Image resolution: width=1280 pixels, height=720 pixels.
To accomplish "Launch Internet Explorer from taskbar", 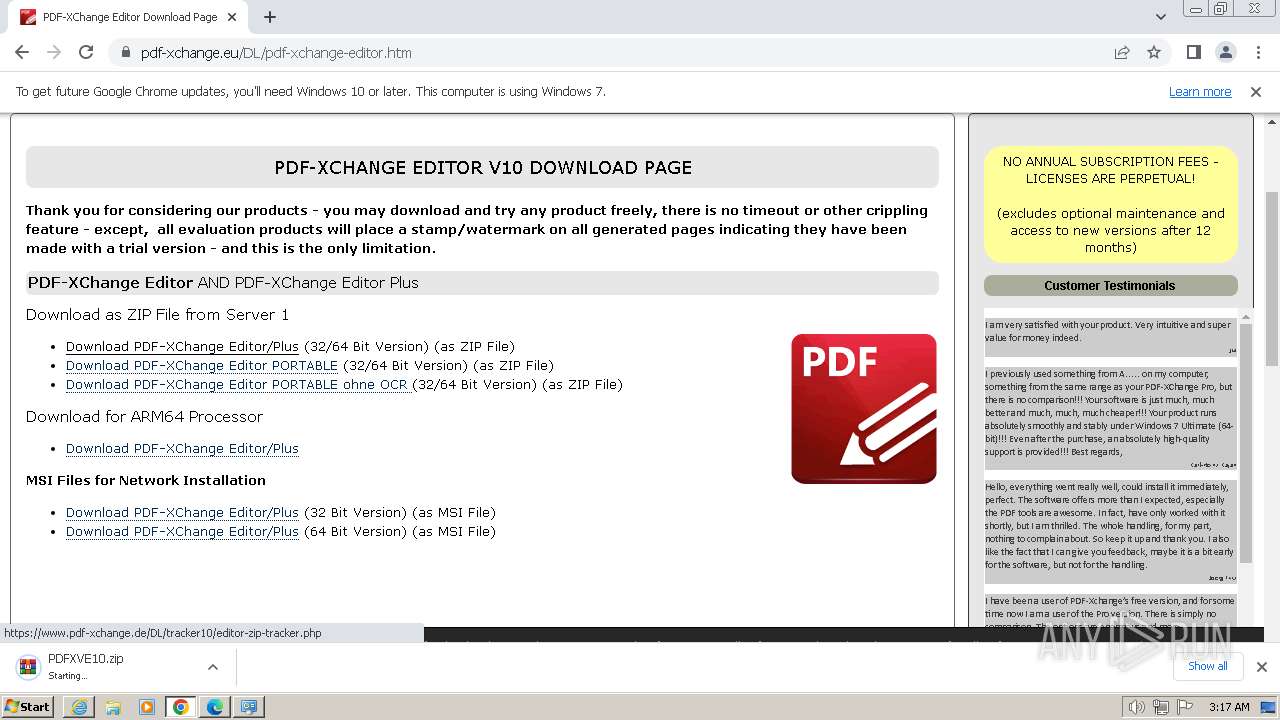I will 79,707.
